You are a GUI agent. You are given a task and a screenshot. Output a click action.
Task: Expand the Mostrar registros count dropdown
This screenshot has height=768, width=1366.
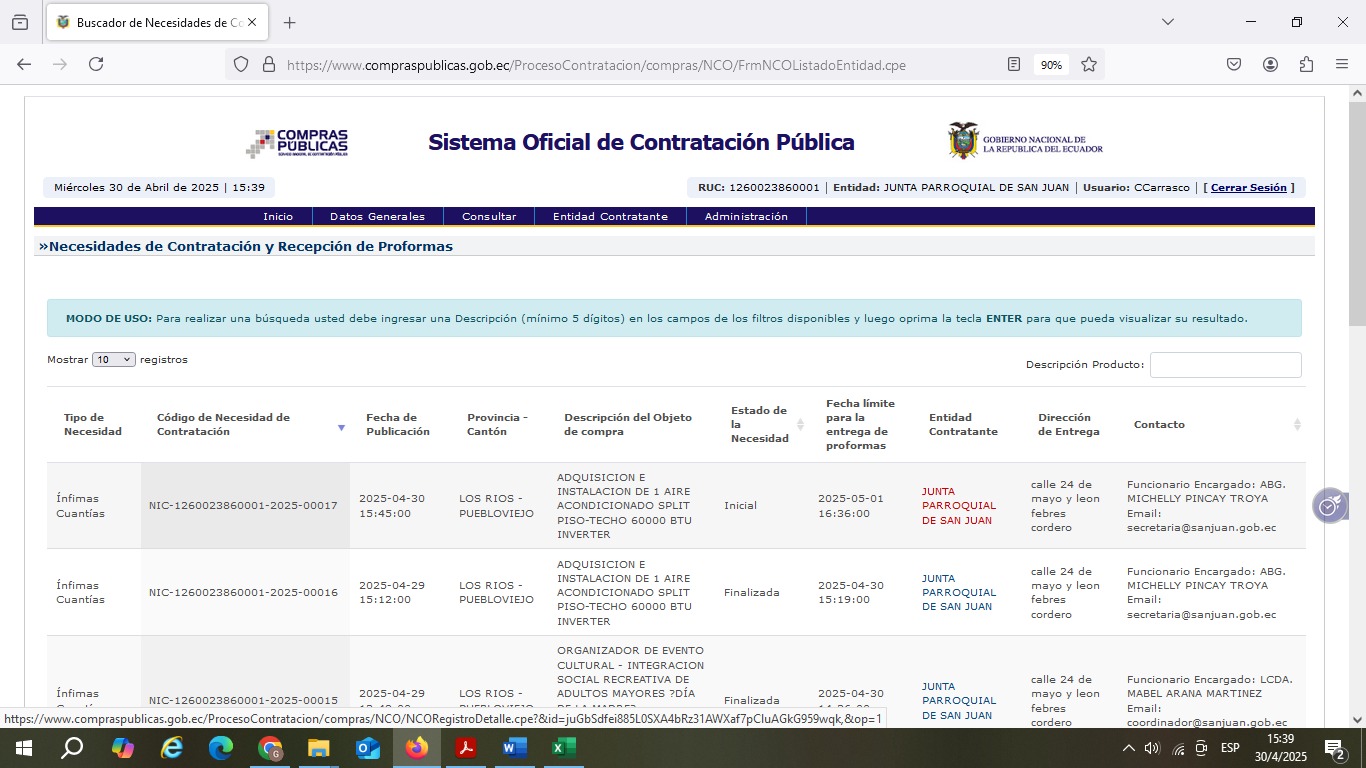113,360
